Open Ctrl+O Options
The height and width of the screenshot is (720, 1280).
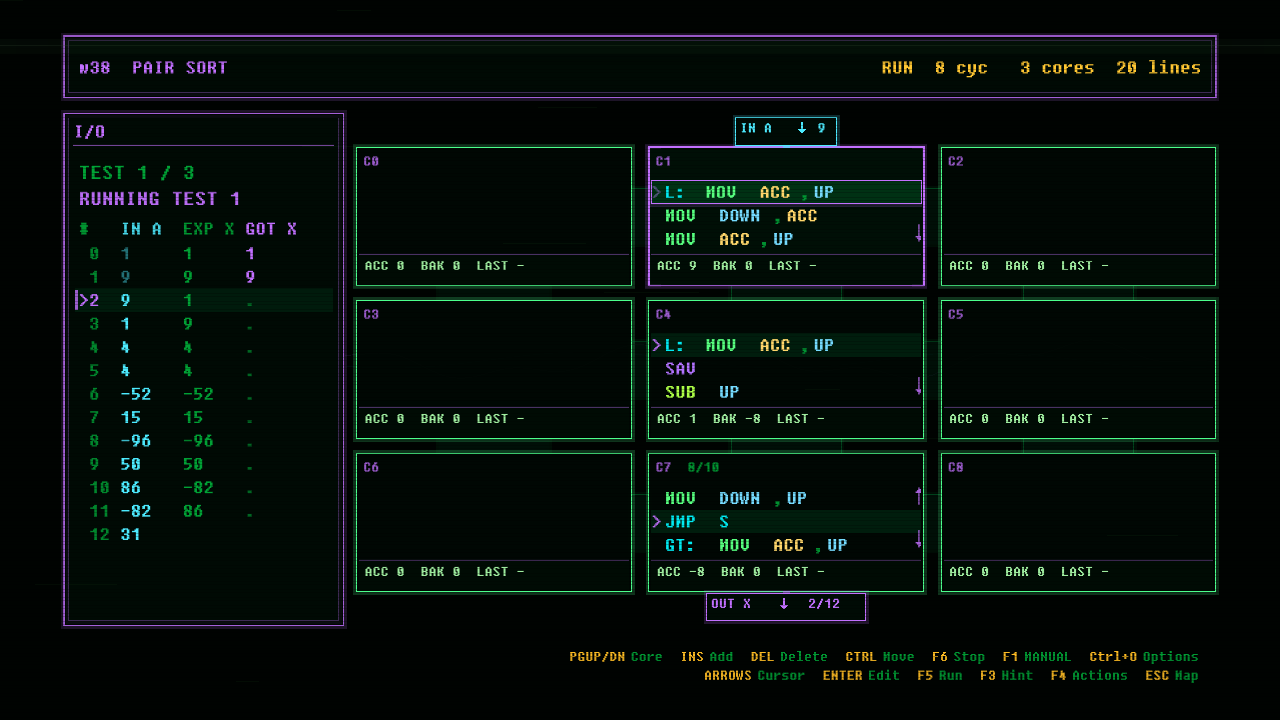1144,657
